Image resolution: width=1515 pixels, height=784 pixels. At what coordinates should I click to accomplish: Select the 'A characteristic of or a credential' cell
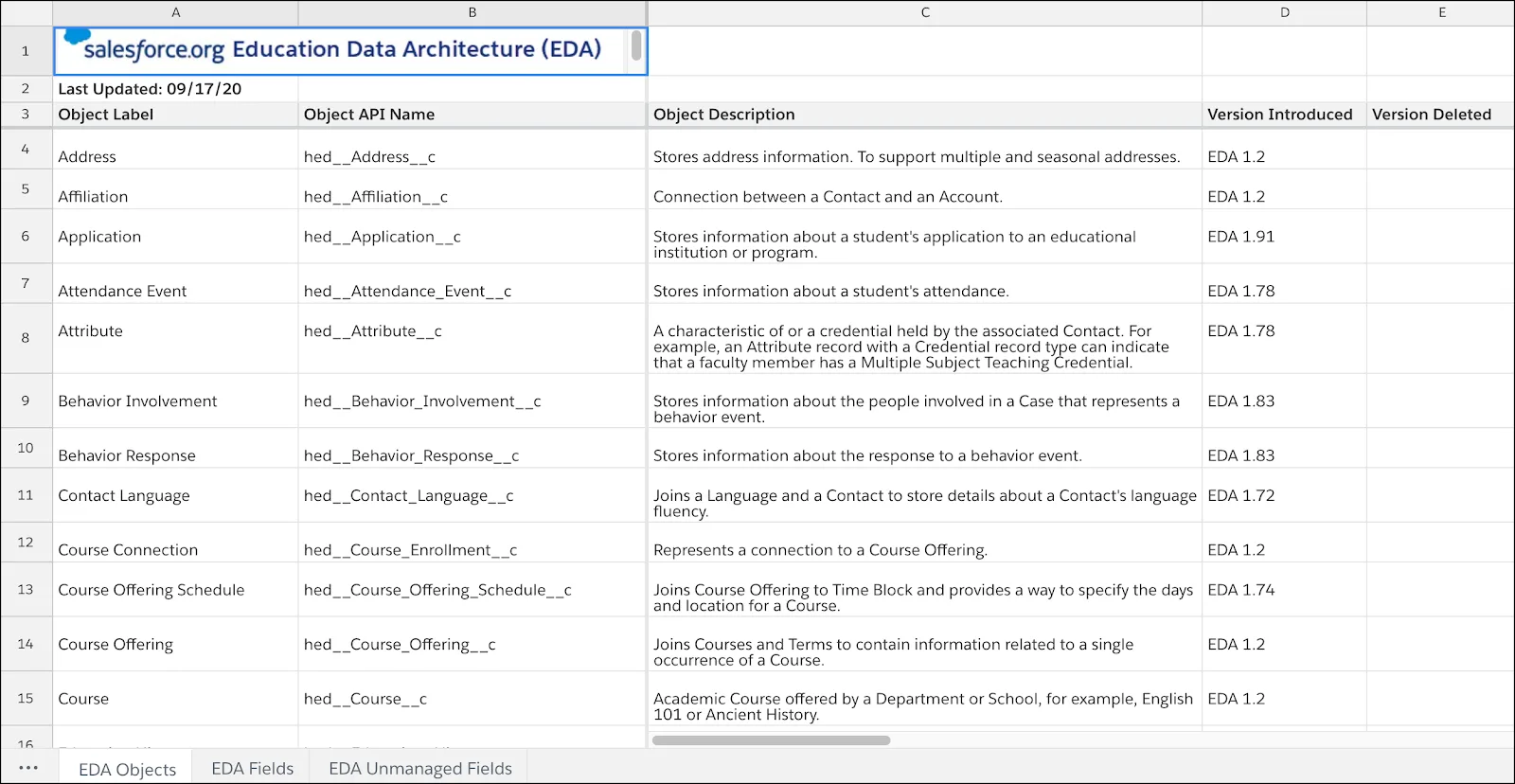click(925, 339)
